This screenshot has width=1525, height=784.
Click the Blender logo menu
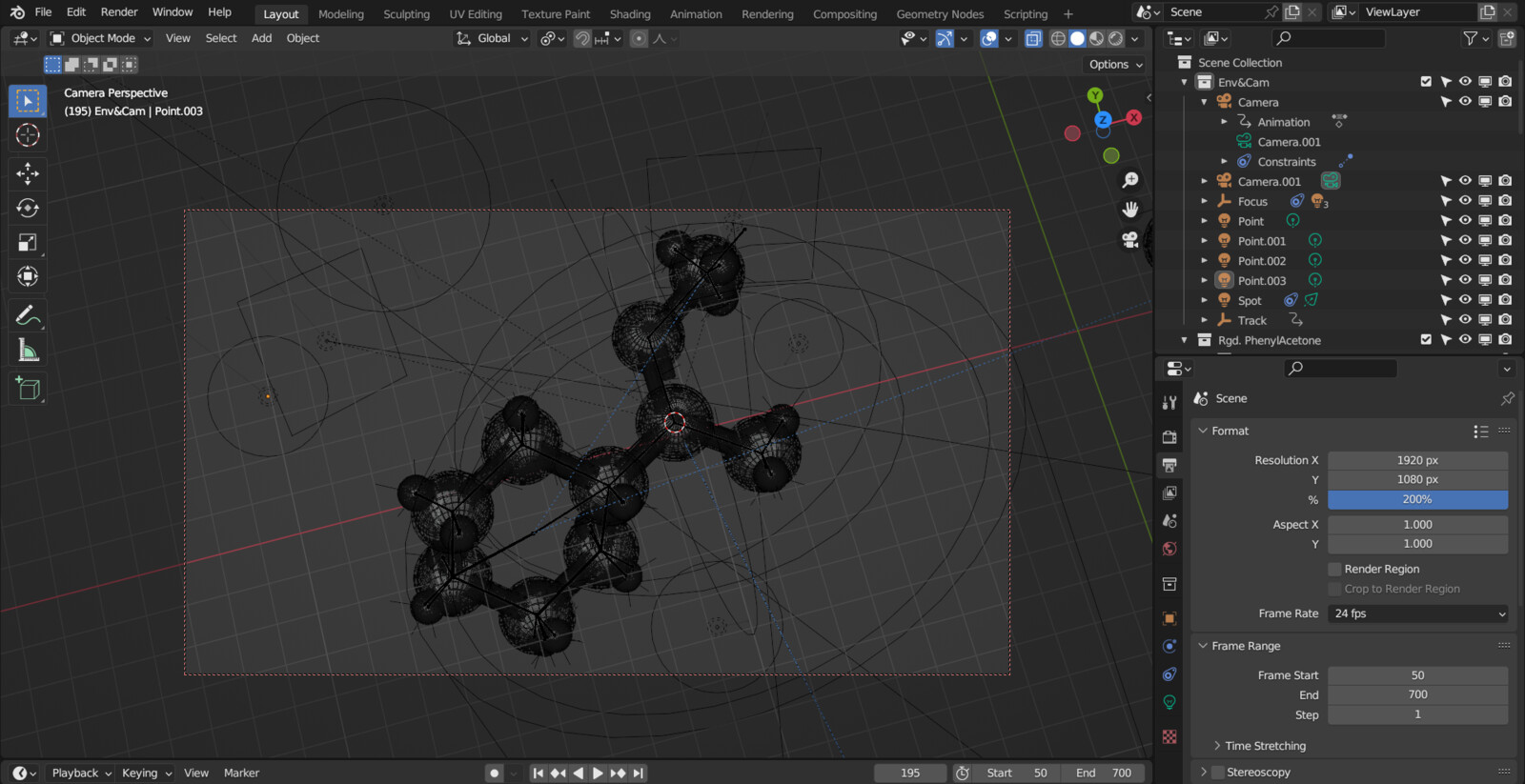[17, 12]
